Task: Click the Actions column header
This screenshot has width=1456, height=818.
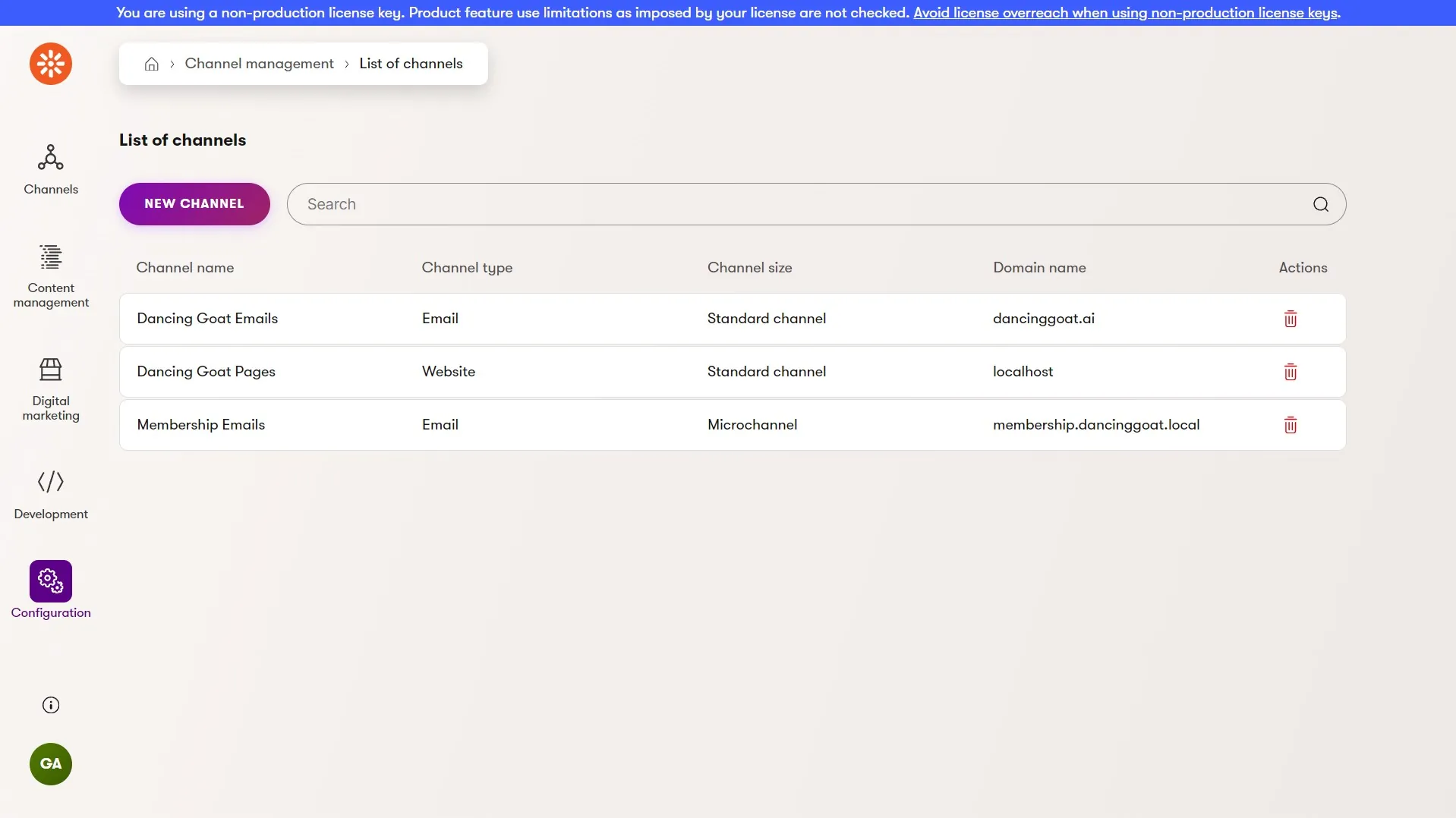Action: (x=1303, y=268)
